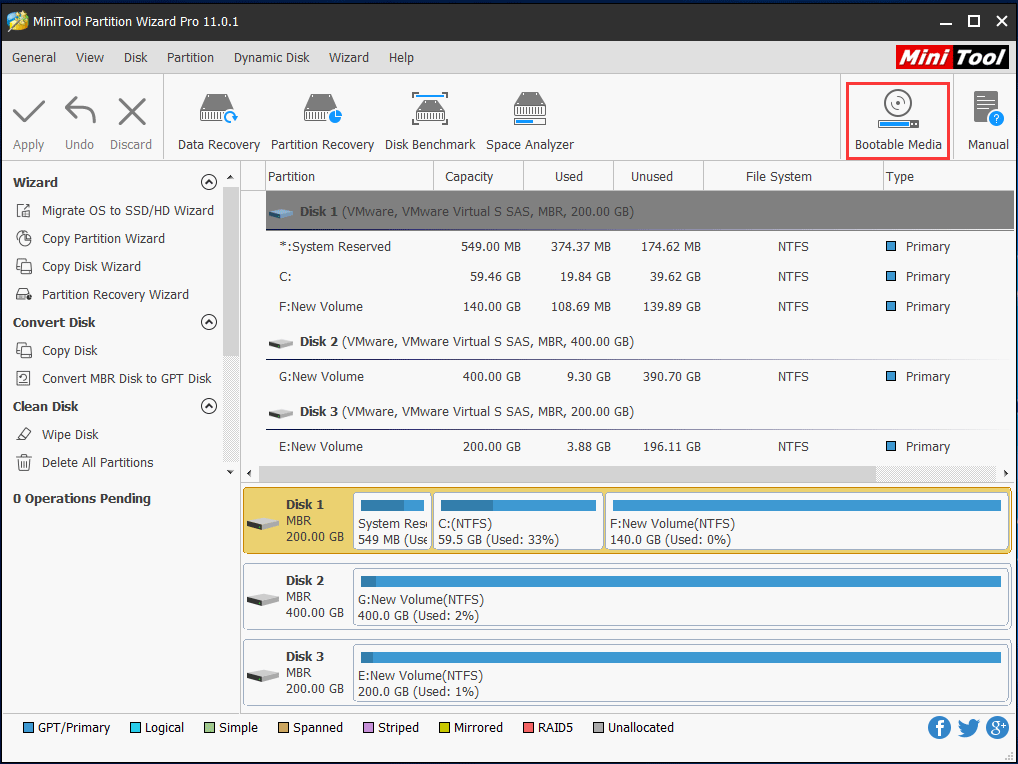Open the Data Recovery tool
Viewport: 1018px width, 764px height.
[x=219, y=122]
